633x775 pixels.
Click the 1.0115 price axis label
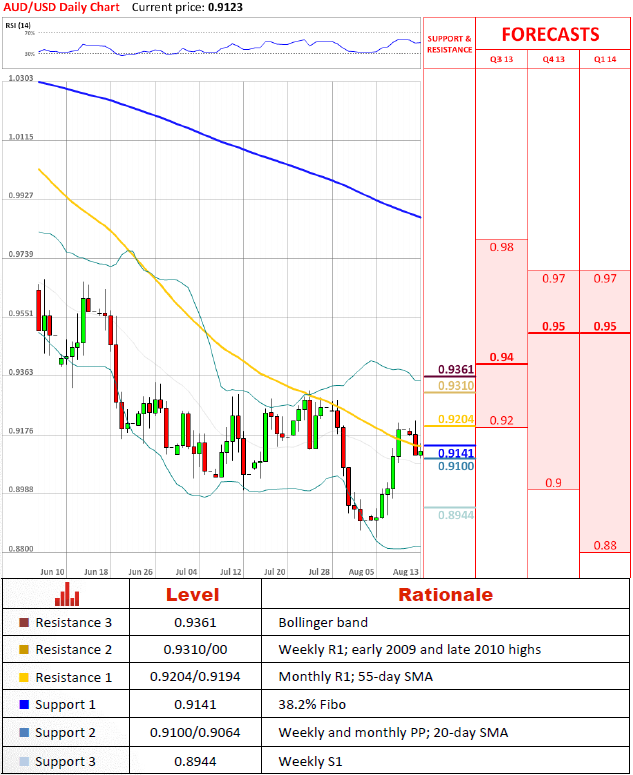pos(21,137)
